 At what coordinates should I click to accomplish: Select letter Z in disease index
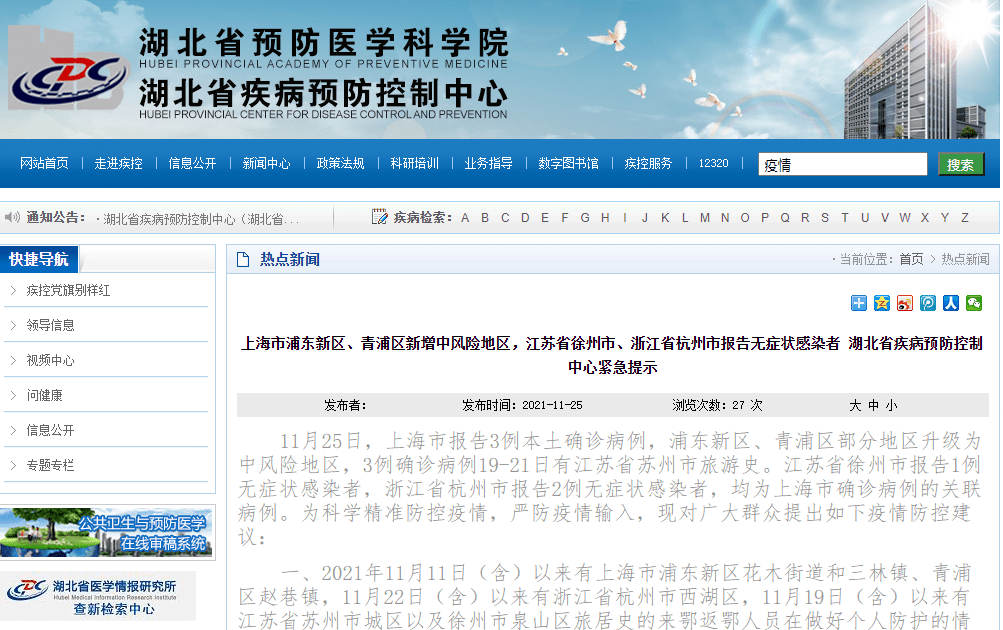(x=965, y=217)
